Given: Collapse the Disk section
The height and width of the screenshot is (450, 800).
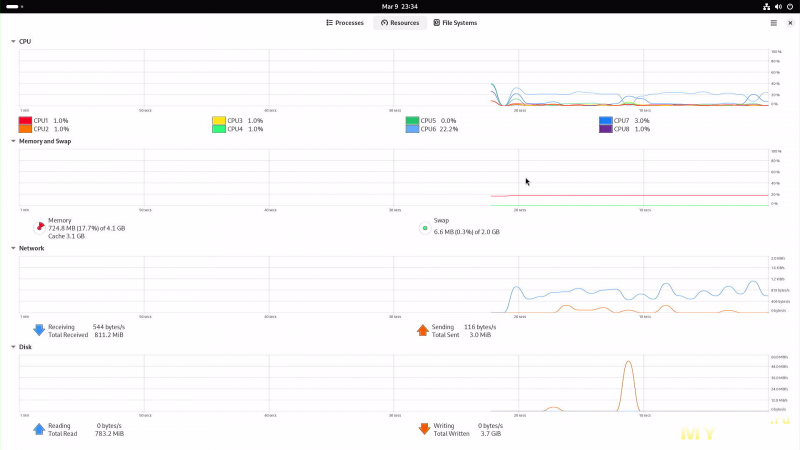Looking at the screenshot, I should pos(13,347).
